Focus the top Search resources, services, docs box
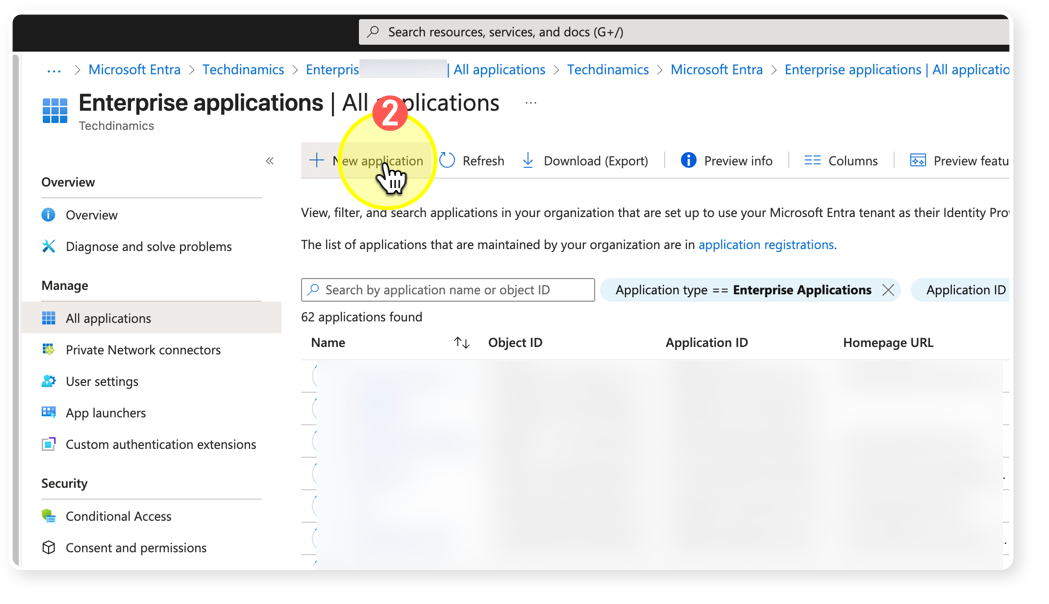The width and height of the screenshot is (1049, 604). 684,32
